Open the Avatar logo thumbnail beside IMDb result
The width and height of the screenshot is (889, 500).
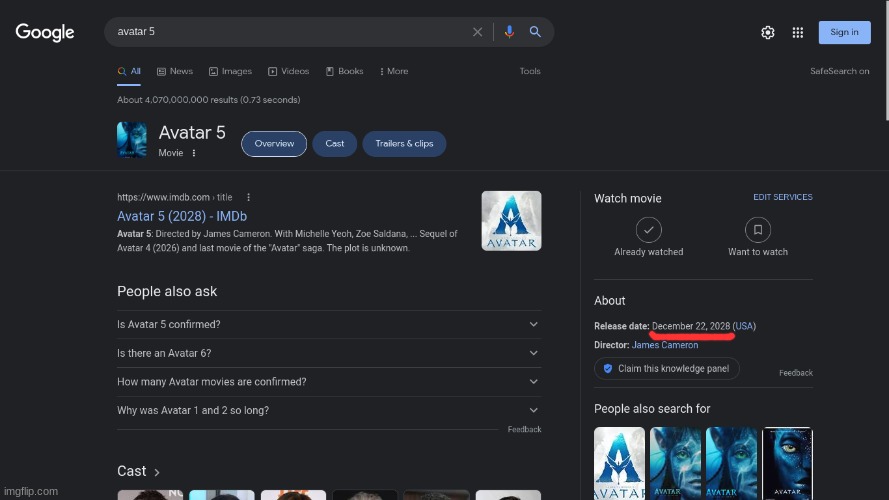coord(511,221)
